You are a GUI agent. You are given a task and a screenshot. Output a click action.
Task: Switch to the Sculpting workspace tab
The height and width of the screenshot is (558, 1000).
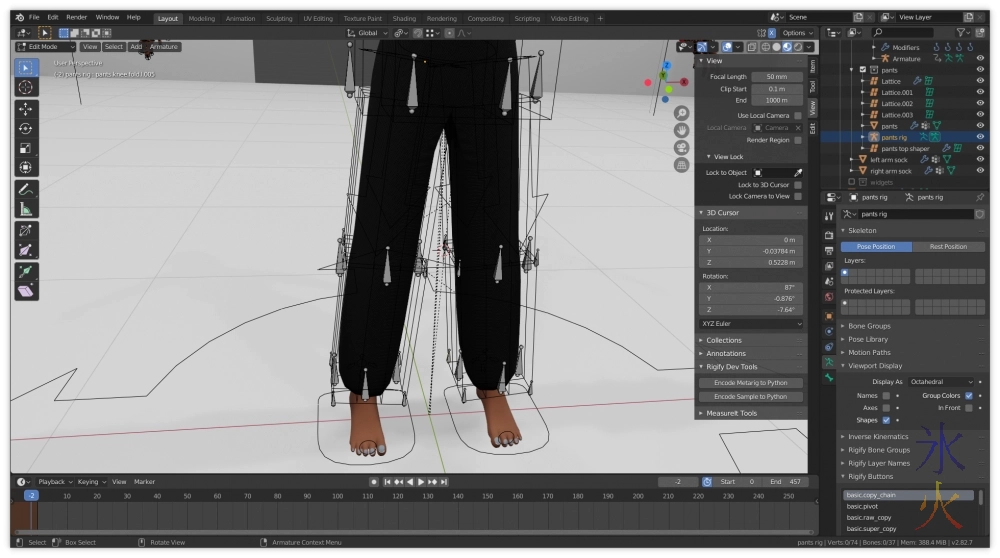(x=279, y=18)
